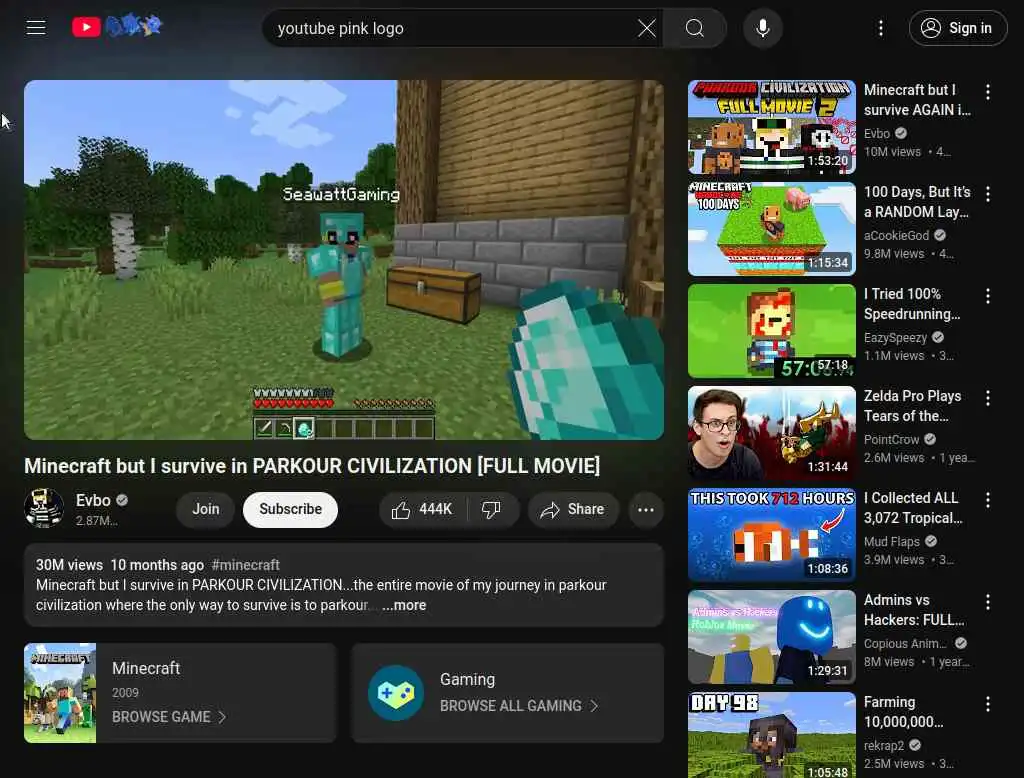Clear the search box text
This screenshot has height=778, width=1024.
(x=647, y=28)
